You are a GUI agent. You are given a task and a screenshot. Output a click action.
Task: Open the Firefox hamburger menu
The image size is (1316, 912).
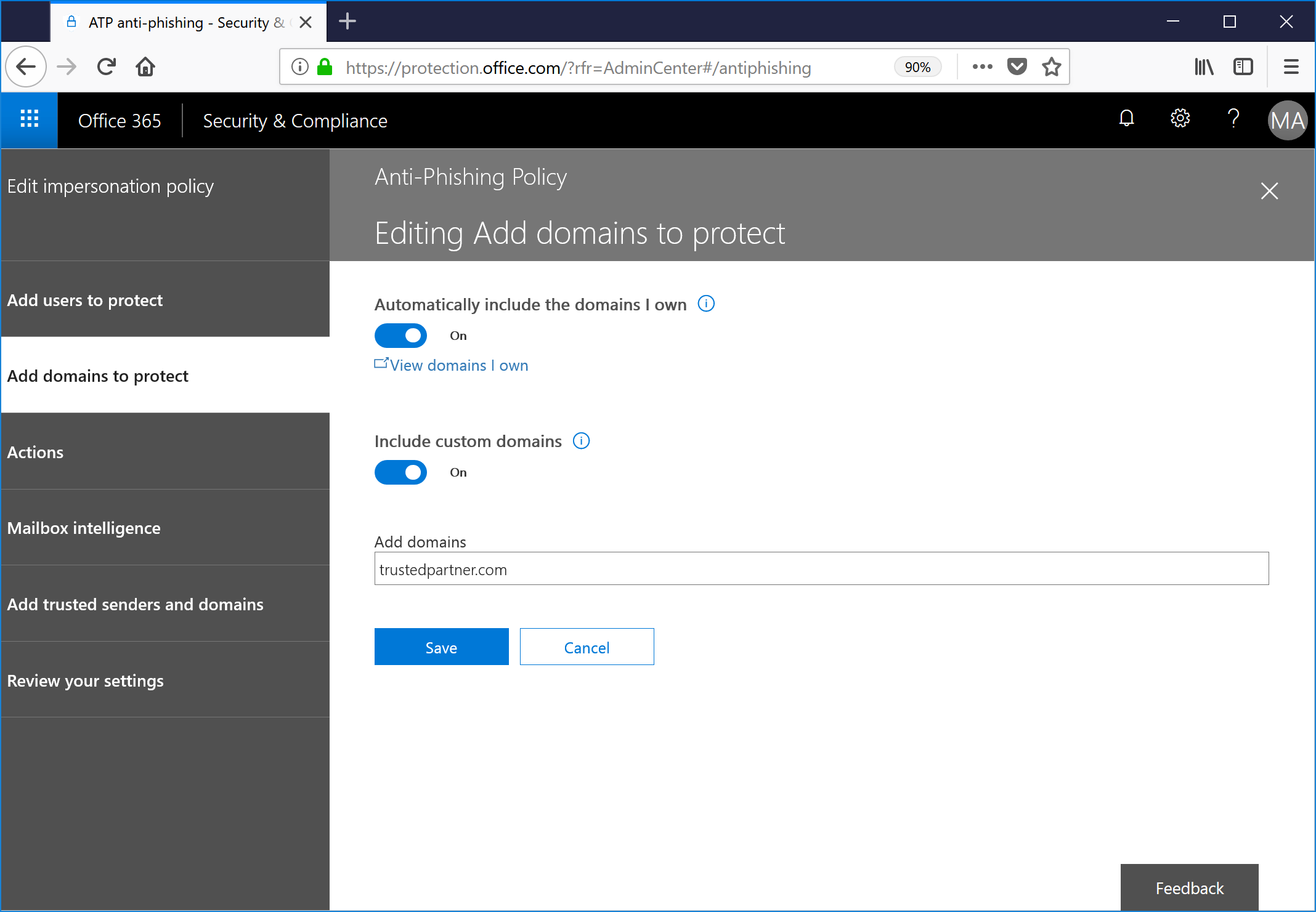pos(1291,67)
